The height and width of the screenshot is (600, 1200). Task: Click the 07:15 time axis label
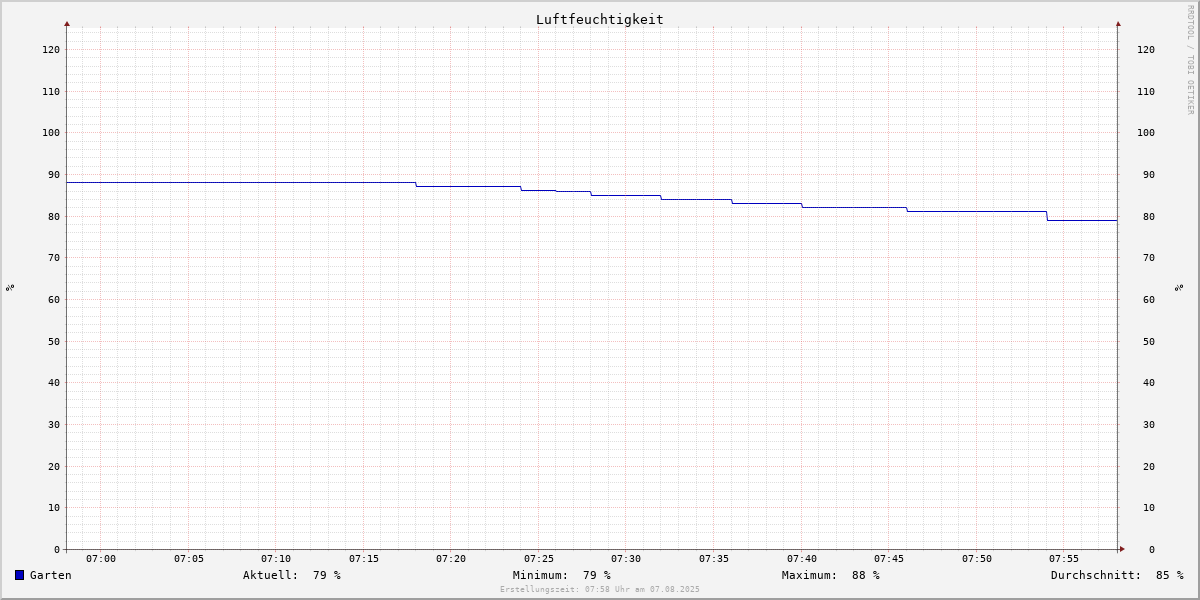(x=364, y=559)
